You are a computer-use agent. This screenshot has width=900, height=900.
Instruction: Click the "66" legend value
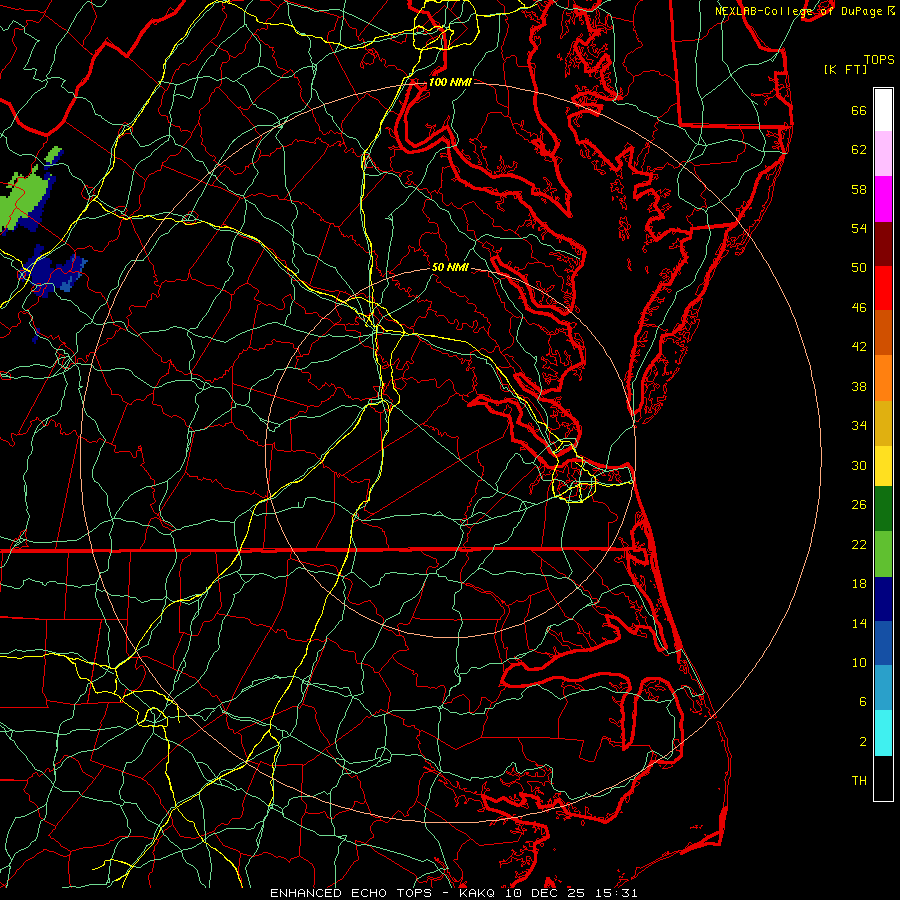(x=859, y=111)
